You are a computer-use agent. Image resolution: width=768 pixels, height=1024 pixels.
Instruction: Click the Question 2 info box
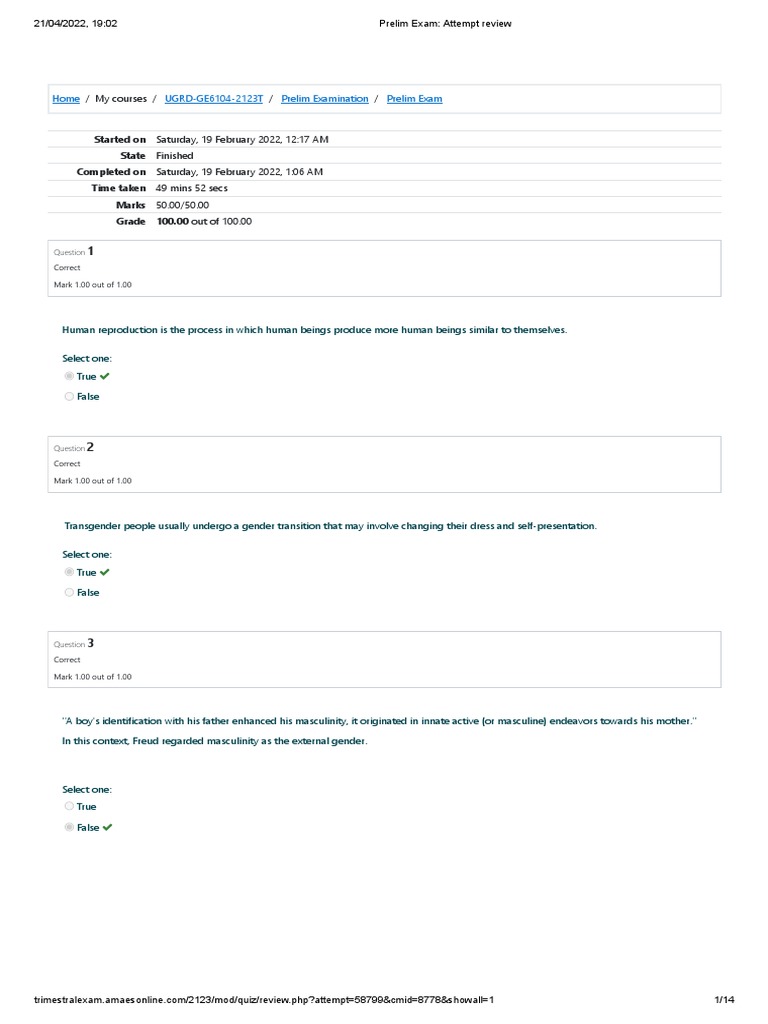point(384,464)
